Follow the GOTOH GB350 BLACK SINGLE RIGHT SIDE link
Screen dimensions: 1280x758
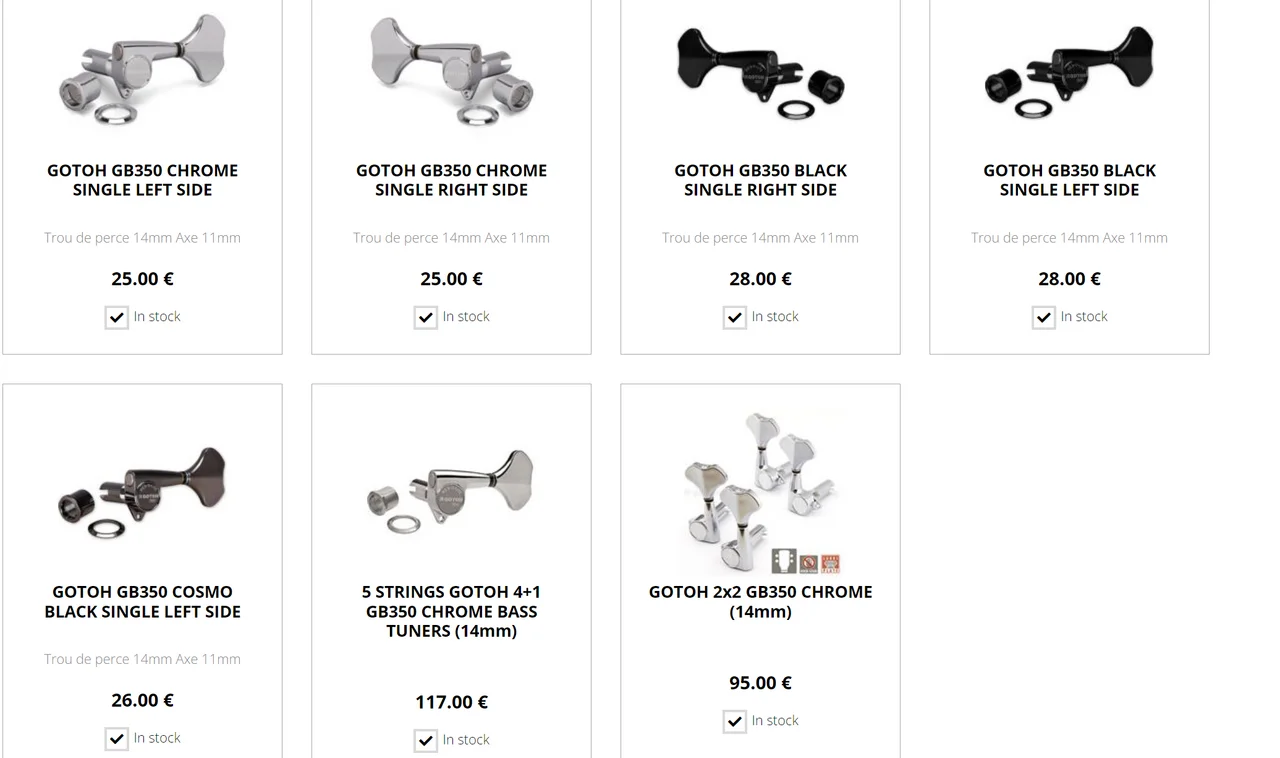point(760,180)
